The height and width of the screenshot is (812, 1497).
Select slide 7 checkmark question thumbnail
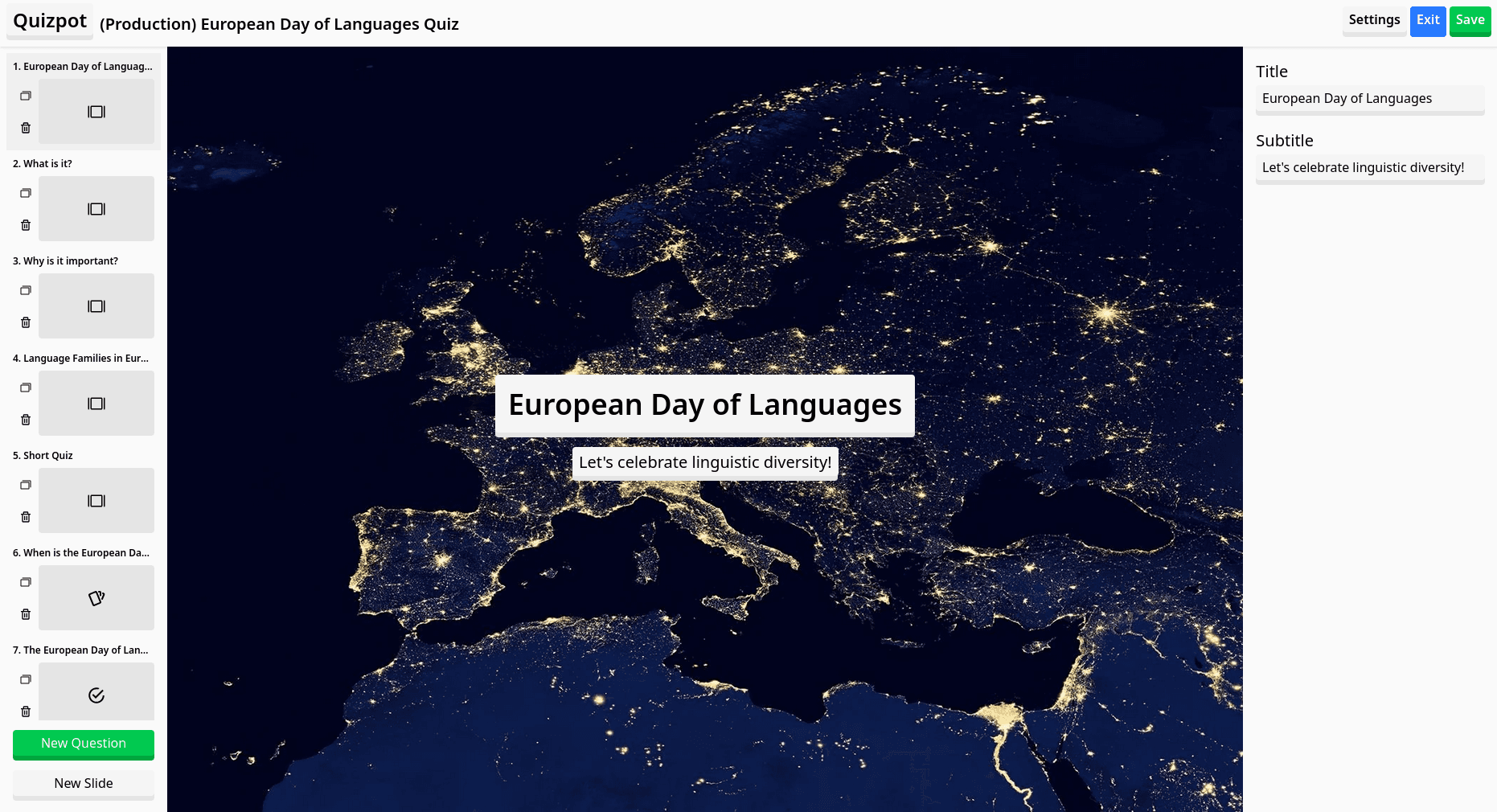click(x=96, y=693)
